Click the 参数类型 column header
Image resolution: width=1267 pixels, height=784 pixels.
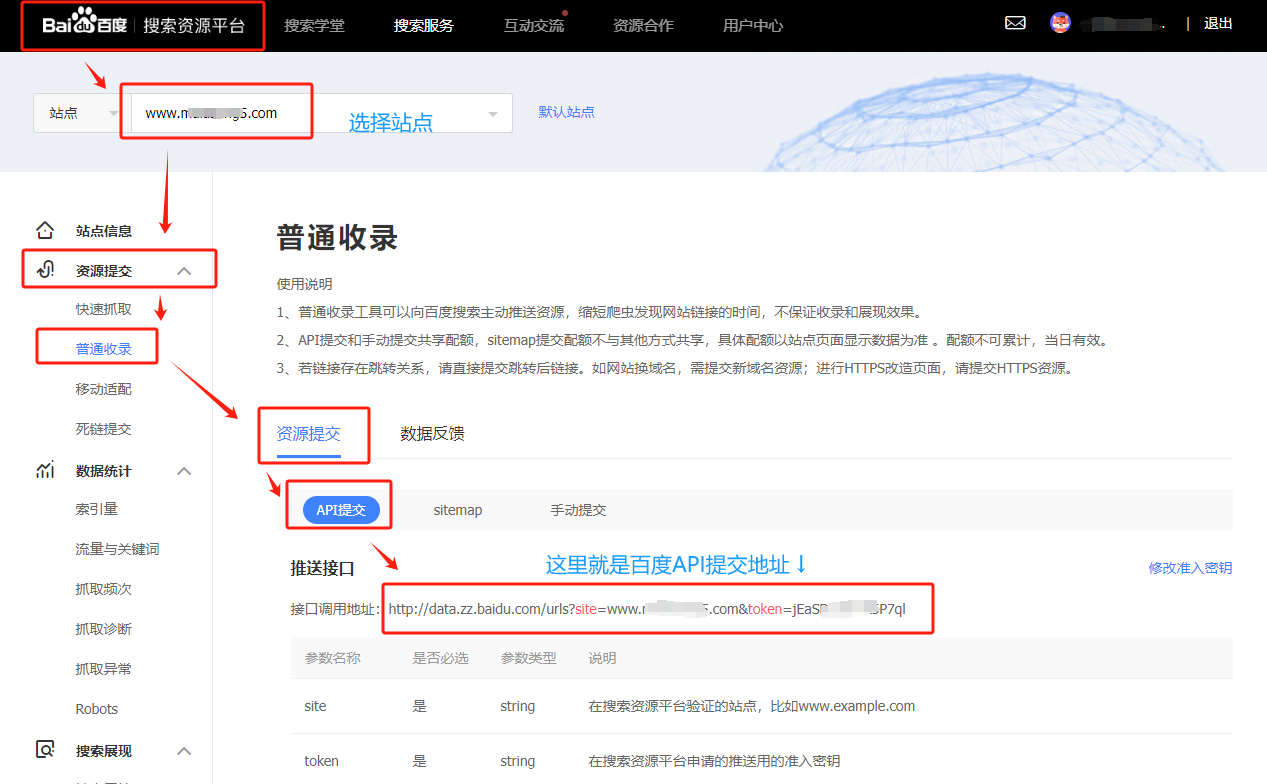click(529, 658)
